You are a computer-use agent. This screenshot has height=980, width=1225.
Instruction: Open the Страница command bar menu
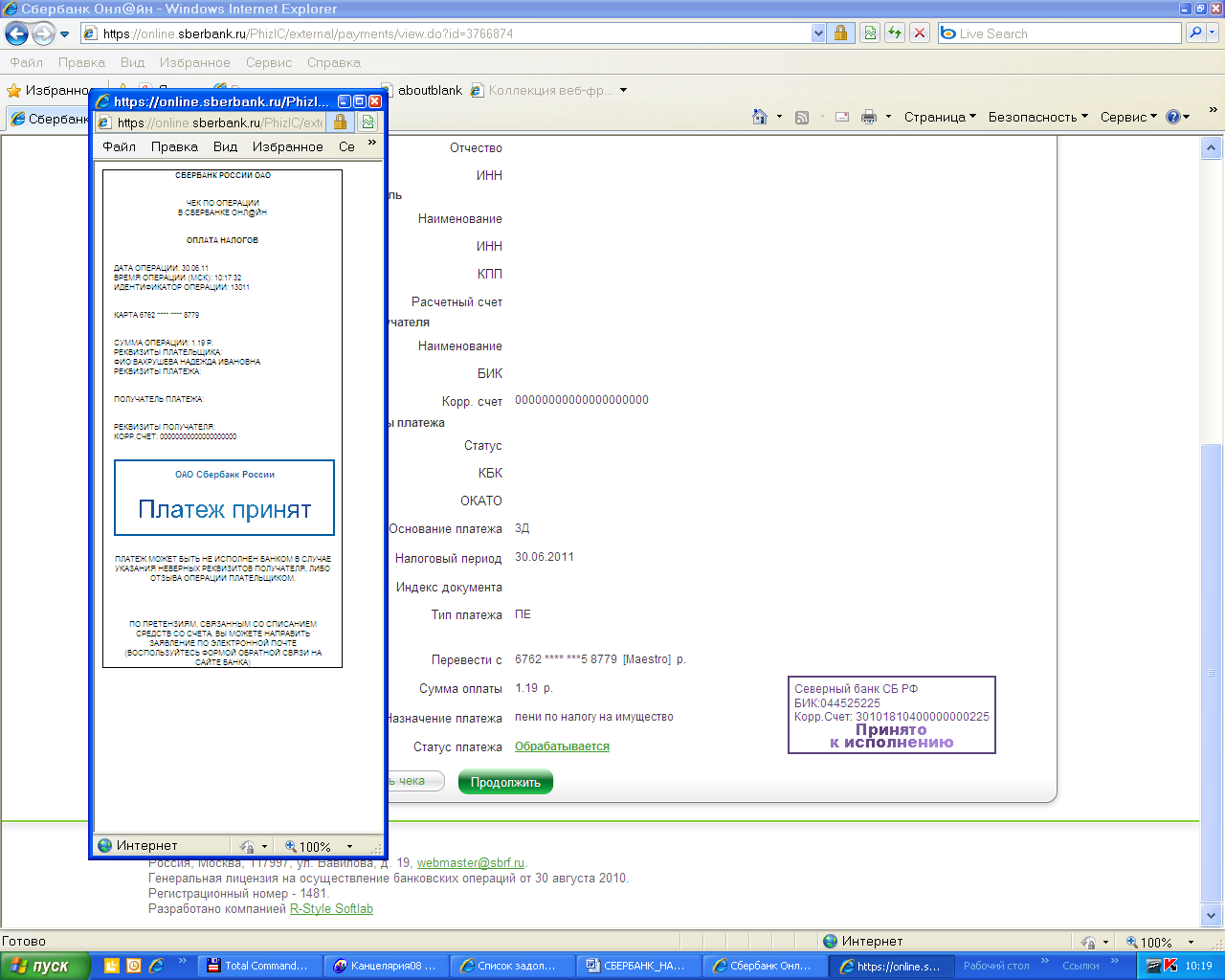[x=940, y=117]
